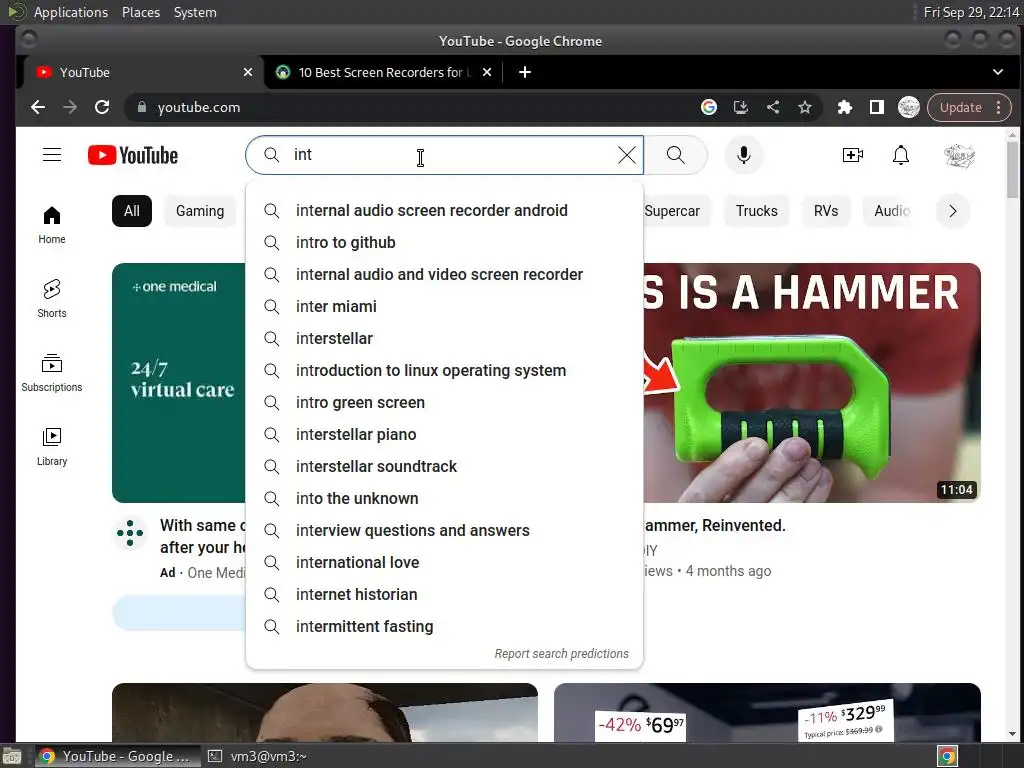Bookmark this tab with the star
Screen dimensions: 1024x768
point(805,107)
